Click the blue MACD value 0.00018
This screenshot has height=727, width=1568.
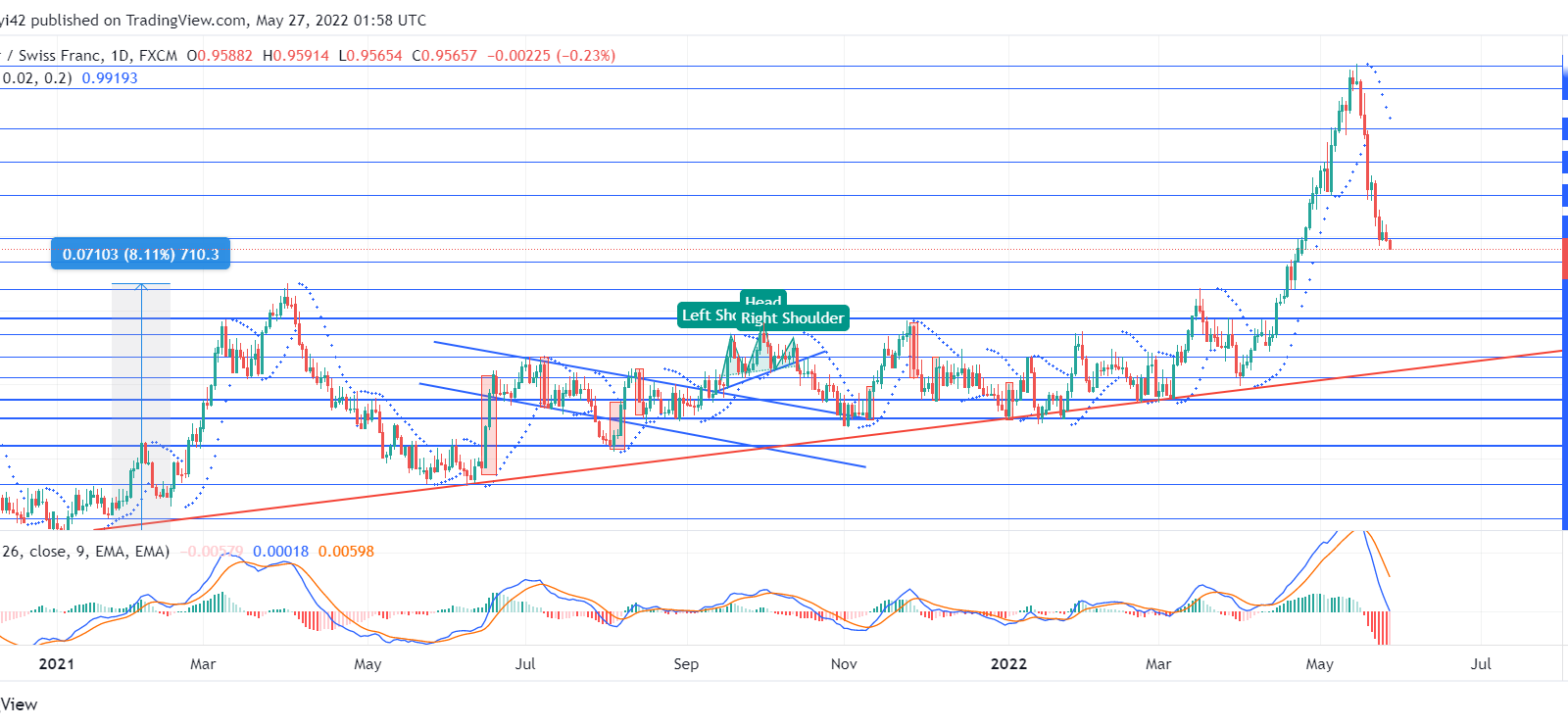click(x=280, y=552)
